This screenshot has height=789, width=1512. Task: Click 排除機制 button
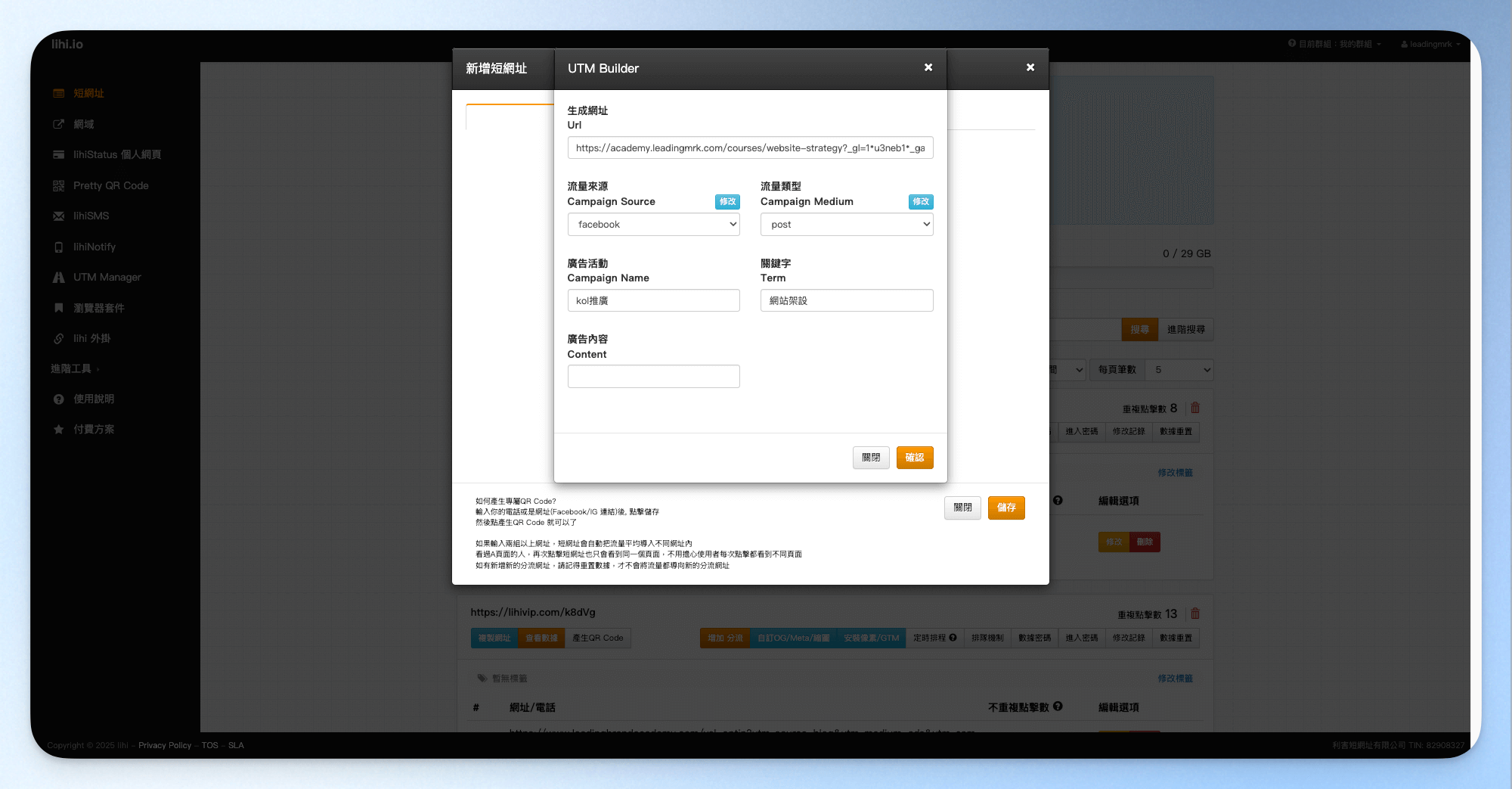987,638
